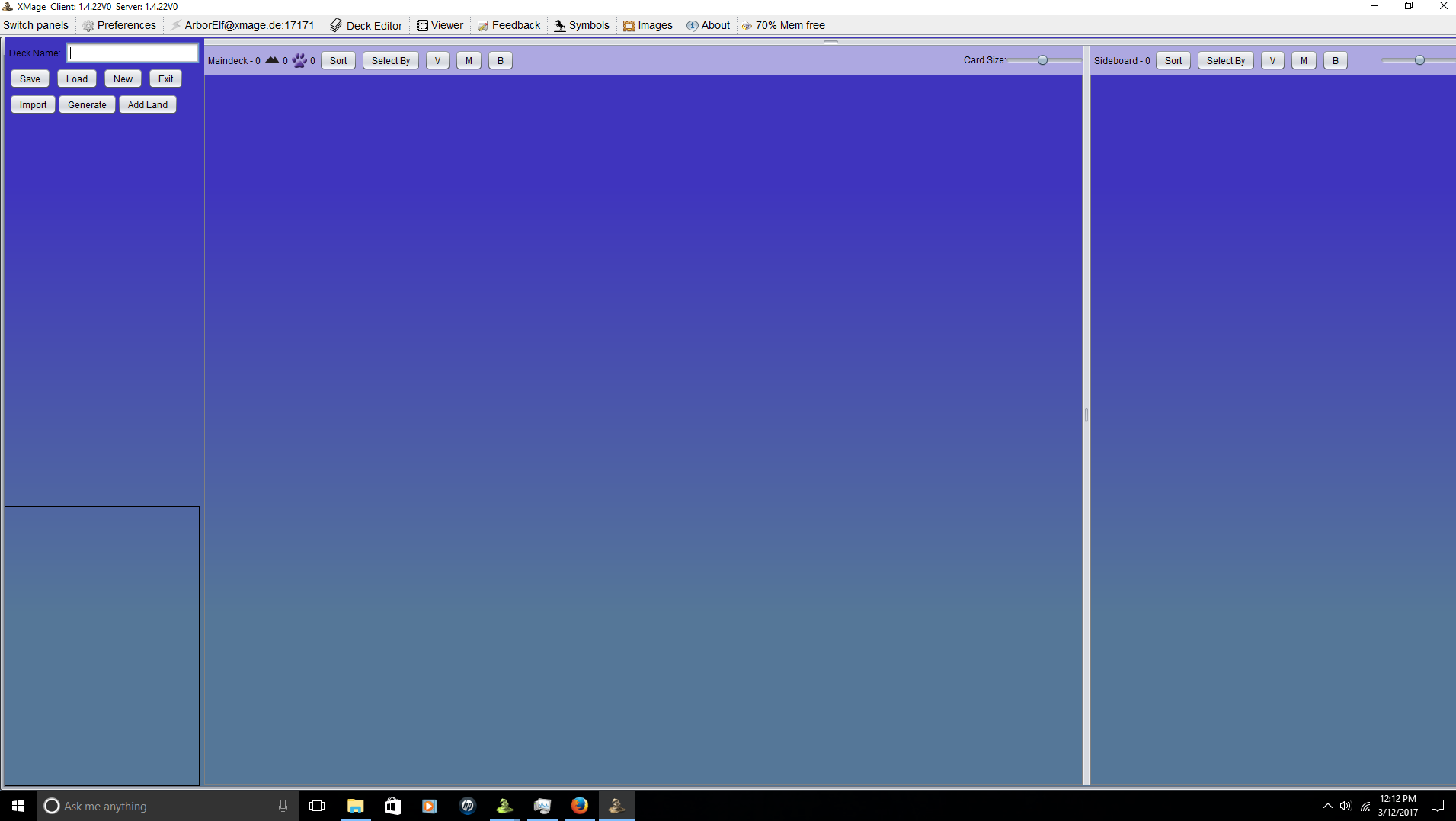1456x821 pixels.
Task: Open Firefox from the taskbar
Action: tap(579, 806)
